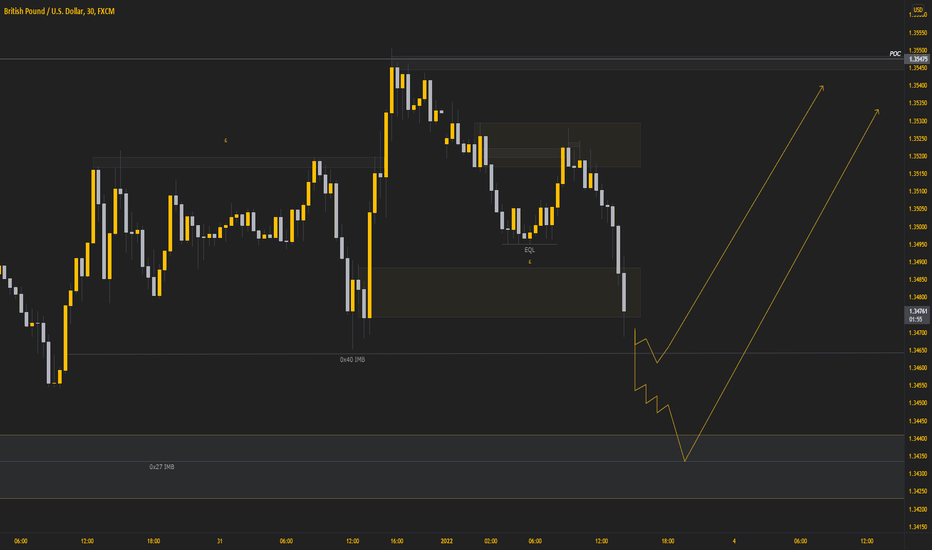Screen dimensions: 932x550
Task: Select the 2022 date marker on the time axis
Action: pos(446,541)
